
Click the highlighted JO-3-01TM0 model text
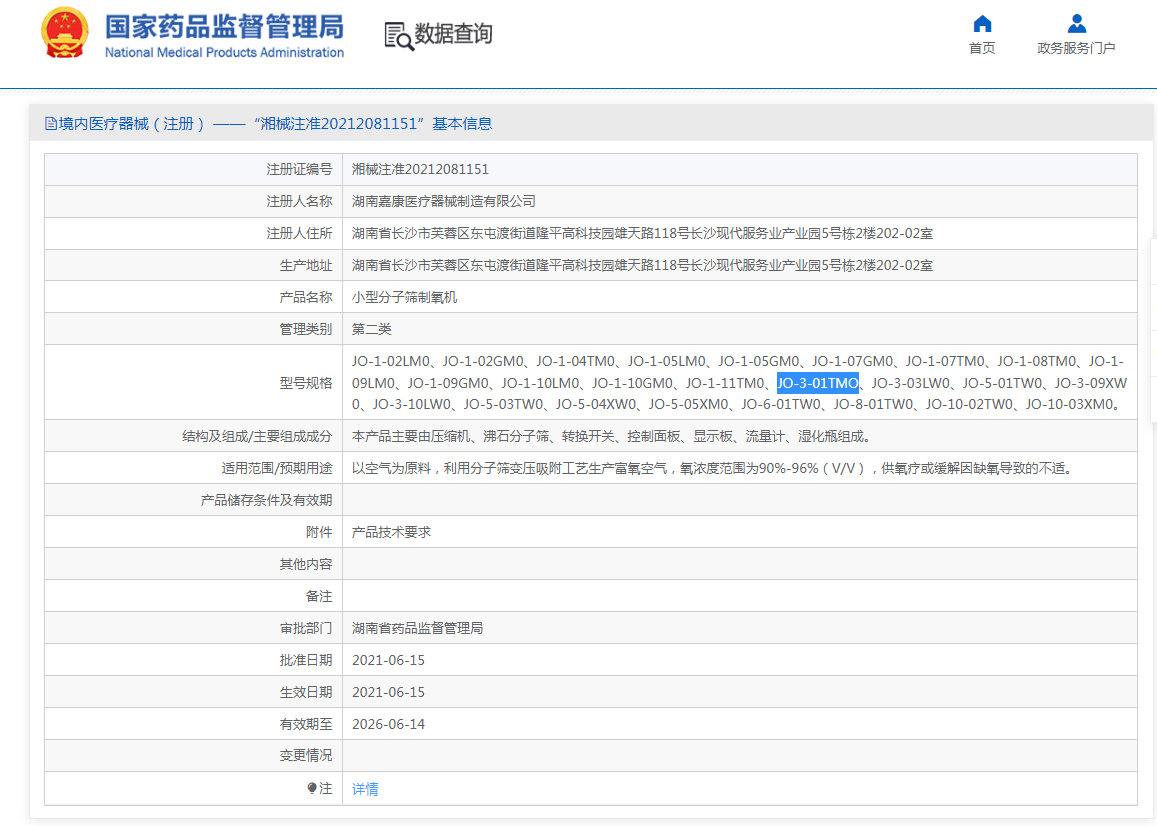pos(818,383)
